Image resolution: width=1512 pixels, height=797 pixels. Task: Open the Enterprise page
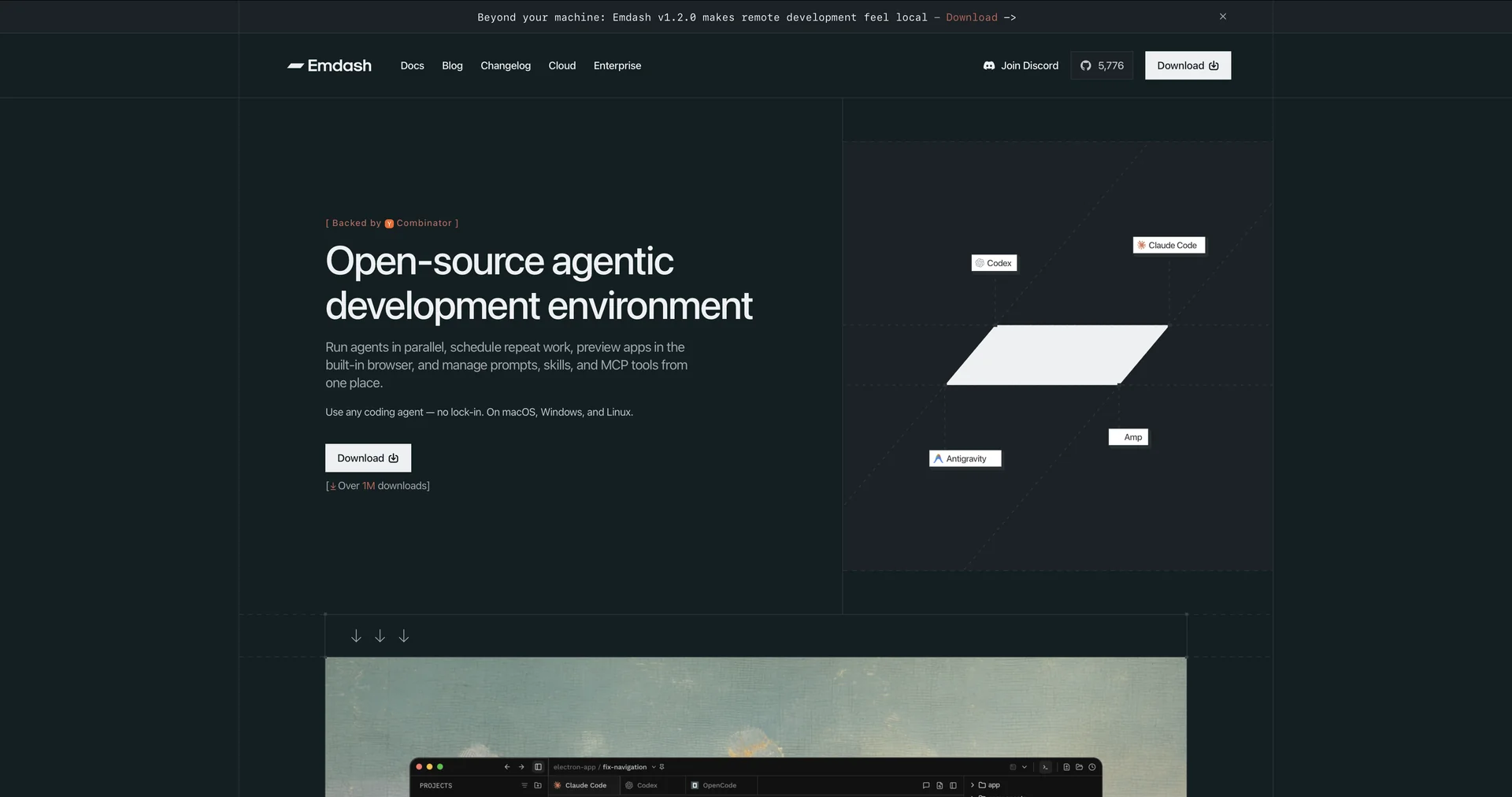tap(617, 65)
